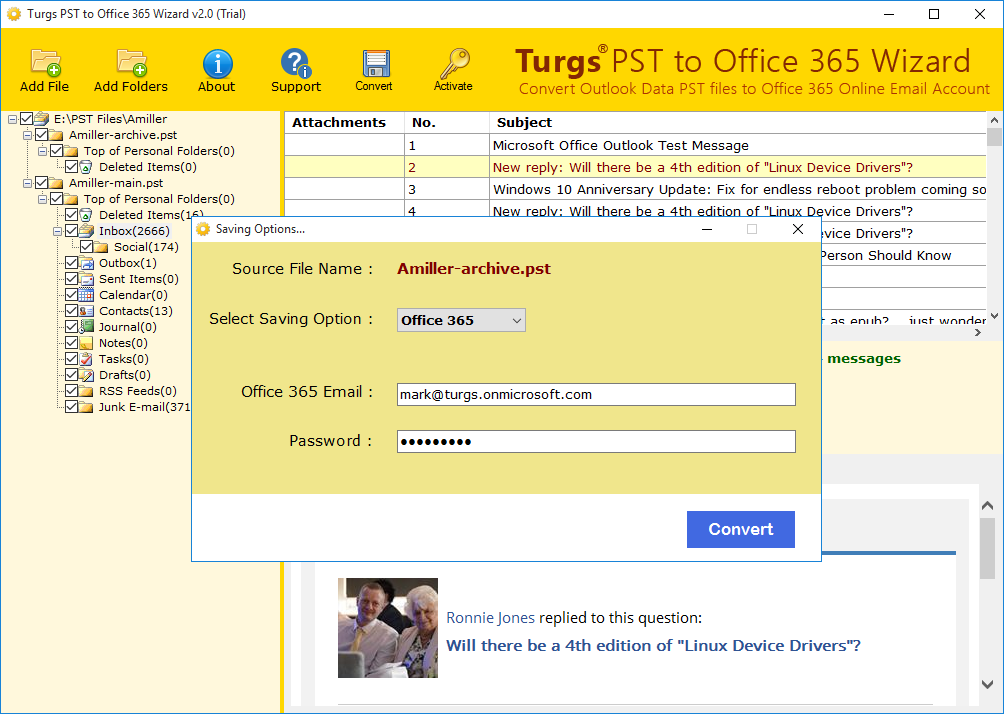Select highlighted message number 2 row
Screen dimensions: 1004x714
tap(635, 167)
